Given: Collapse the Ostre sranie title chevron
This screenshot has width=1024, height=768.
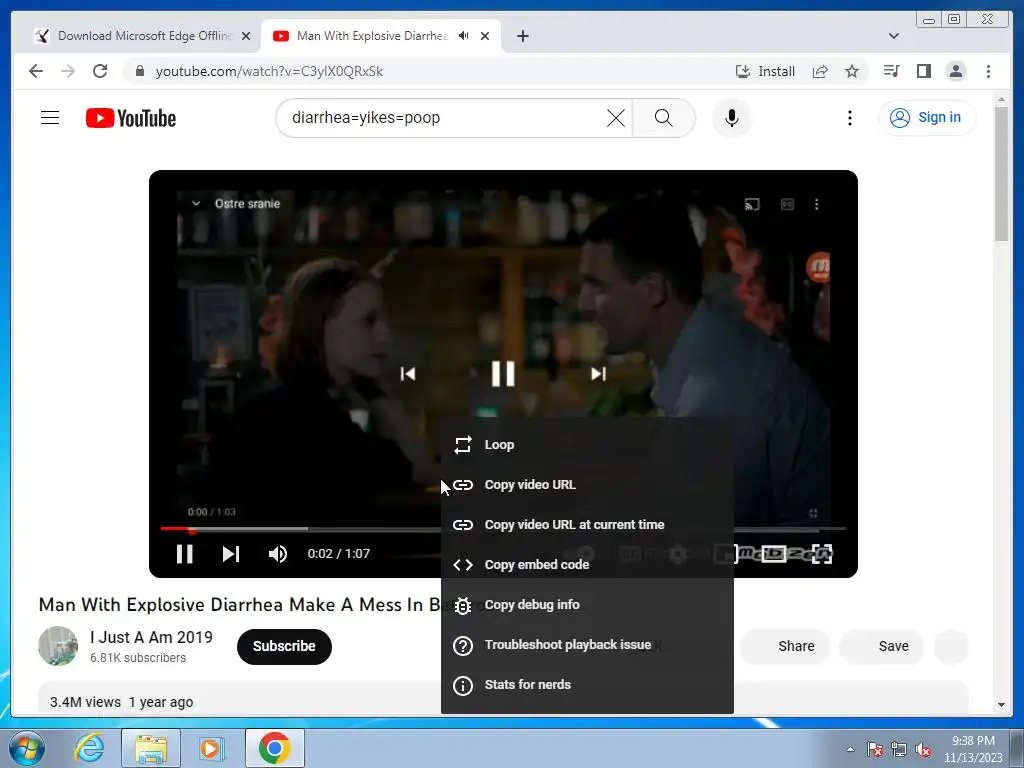Looking at the screenshot, I should [x=196, y=204].
